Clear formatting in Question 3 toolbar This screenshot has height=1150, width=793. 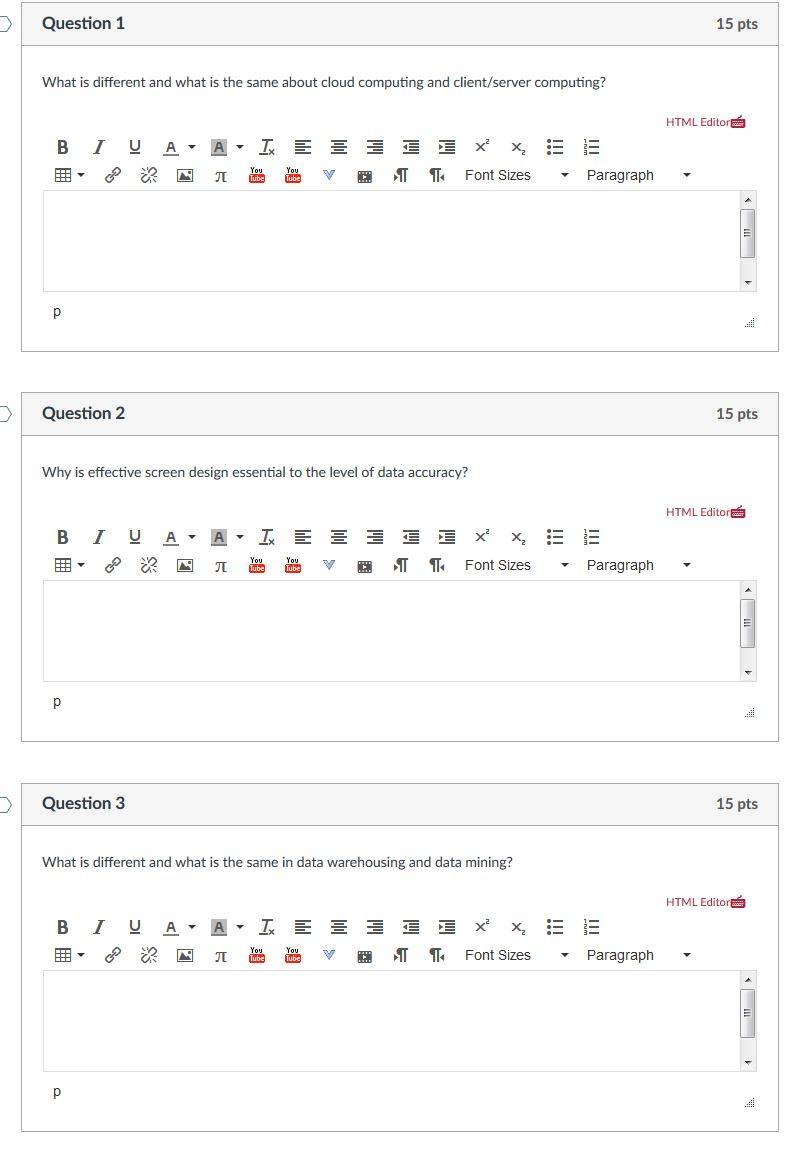point(267,928)
